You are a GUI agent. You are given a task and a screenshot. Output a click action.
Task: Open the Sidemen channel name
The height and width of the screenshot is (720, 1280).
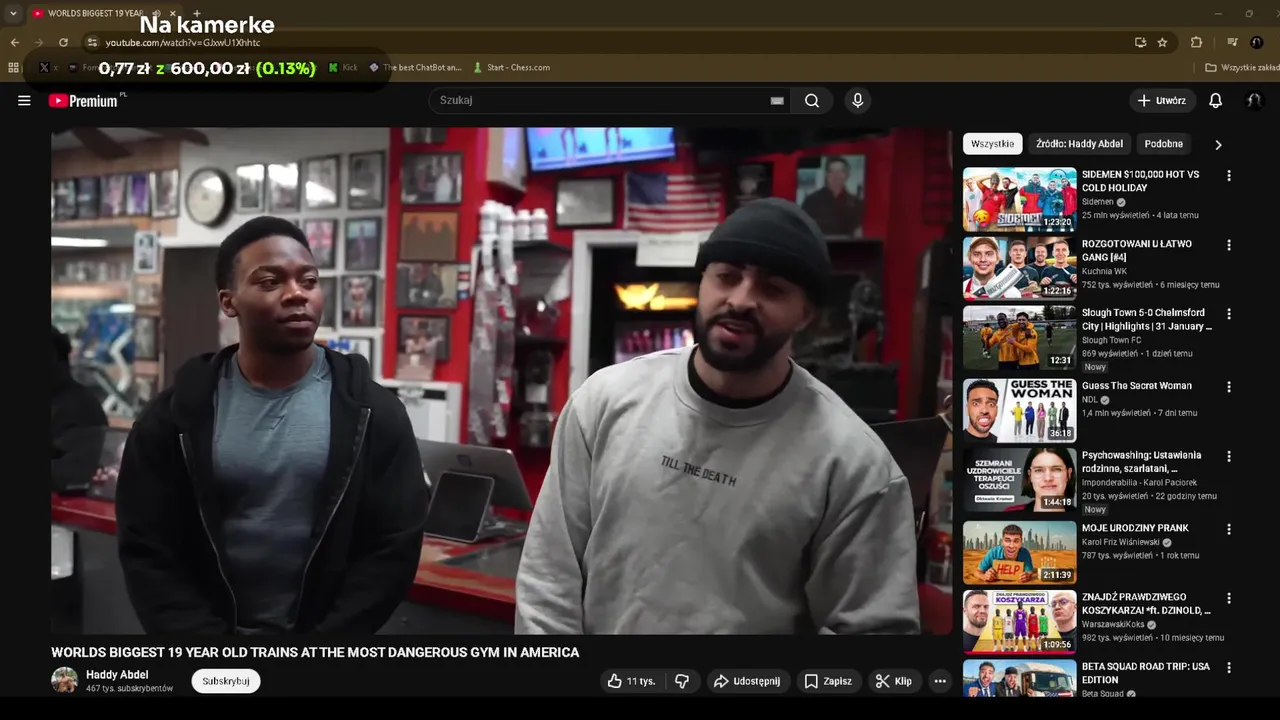(x=1098, y=202)
